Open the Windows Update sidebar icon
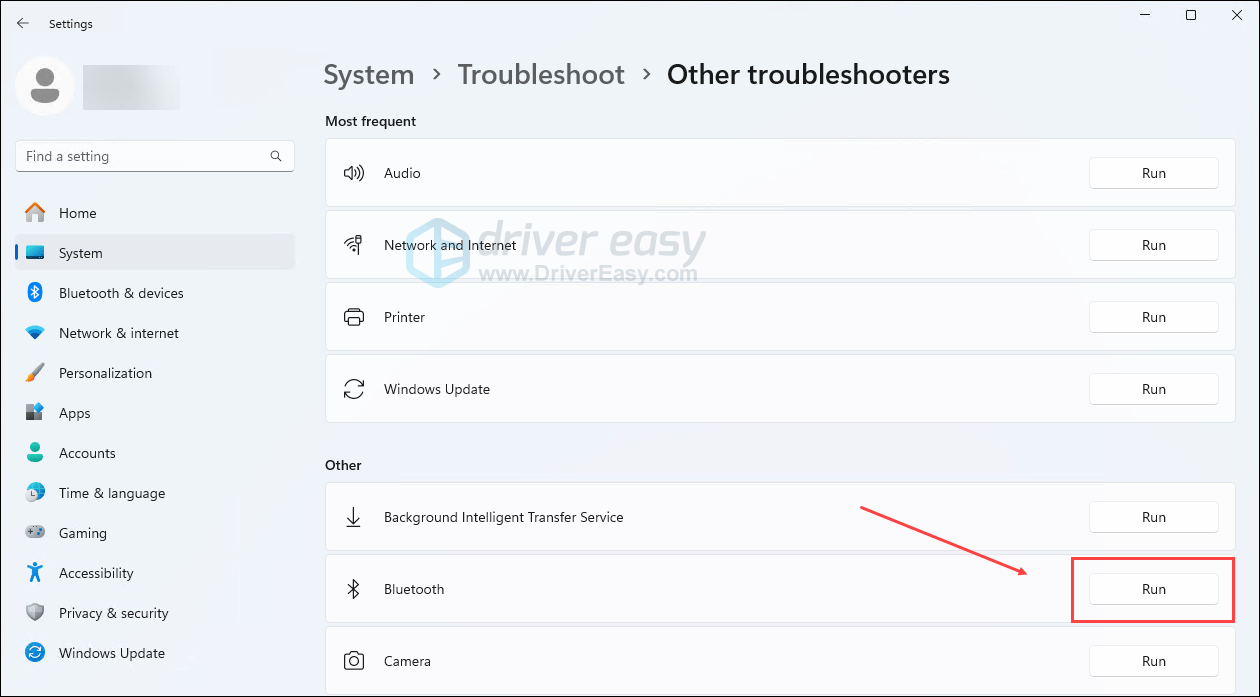 [35, 653]
